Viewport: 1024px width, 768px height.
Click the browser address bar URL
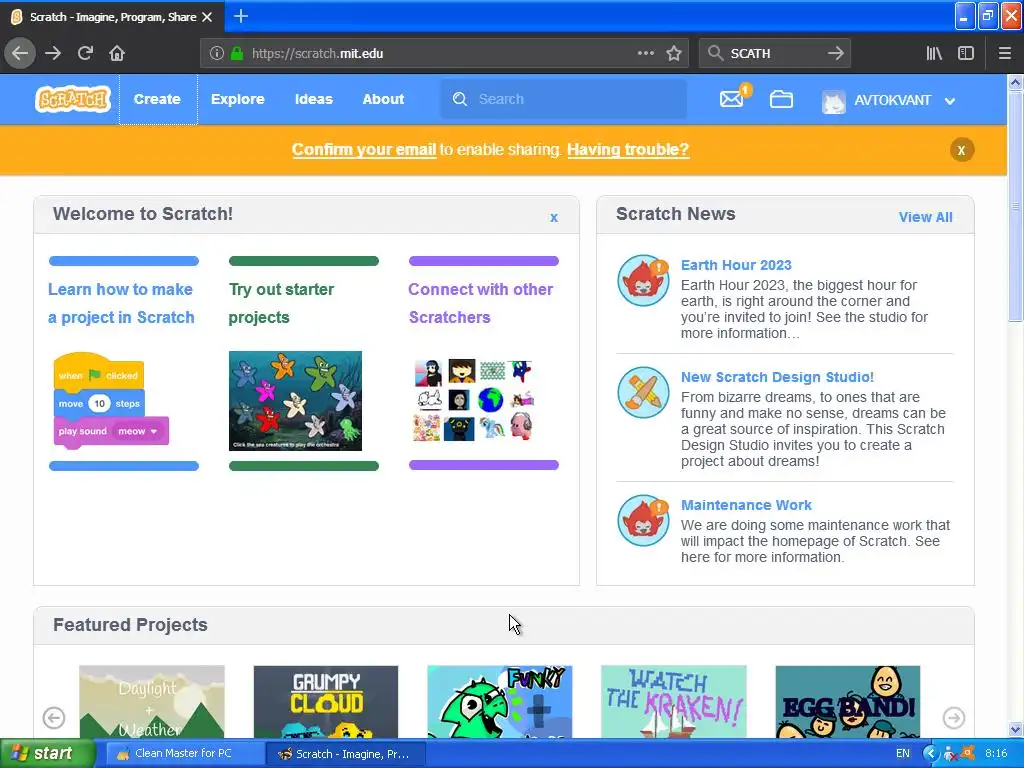point(317,54)
